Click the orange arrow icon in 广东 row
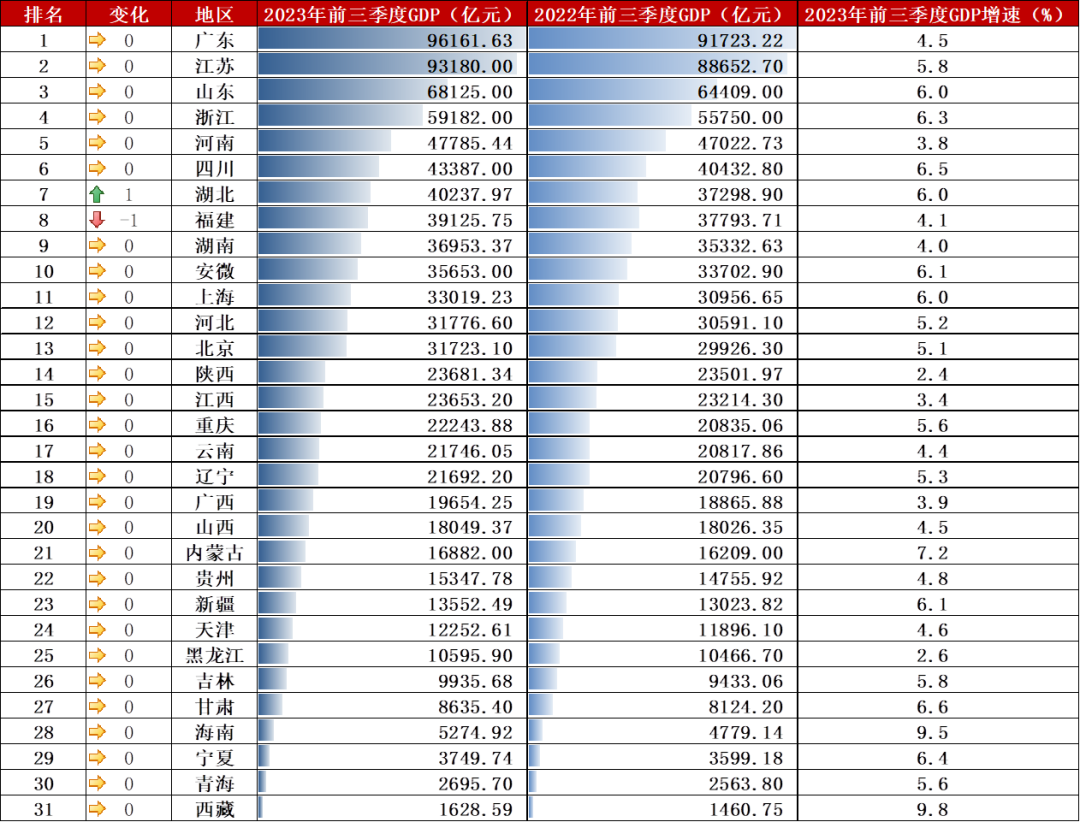Image resolution: width=1080 pixels, height=822 pixels. click(97, 40)
